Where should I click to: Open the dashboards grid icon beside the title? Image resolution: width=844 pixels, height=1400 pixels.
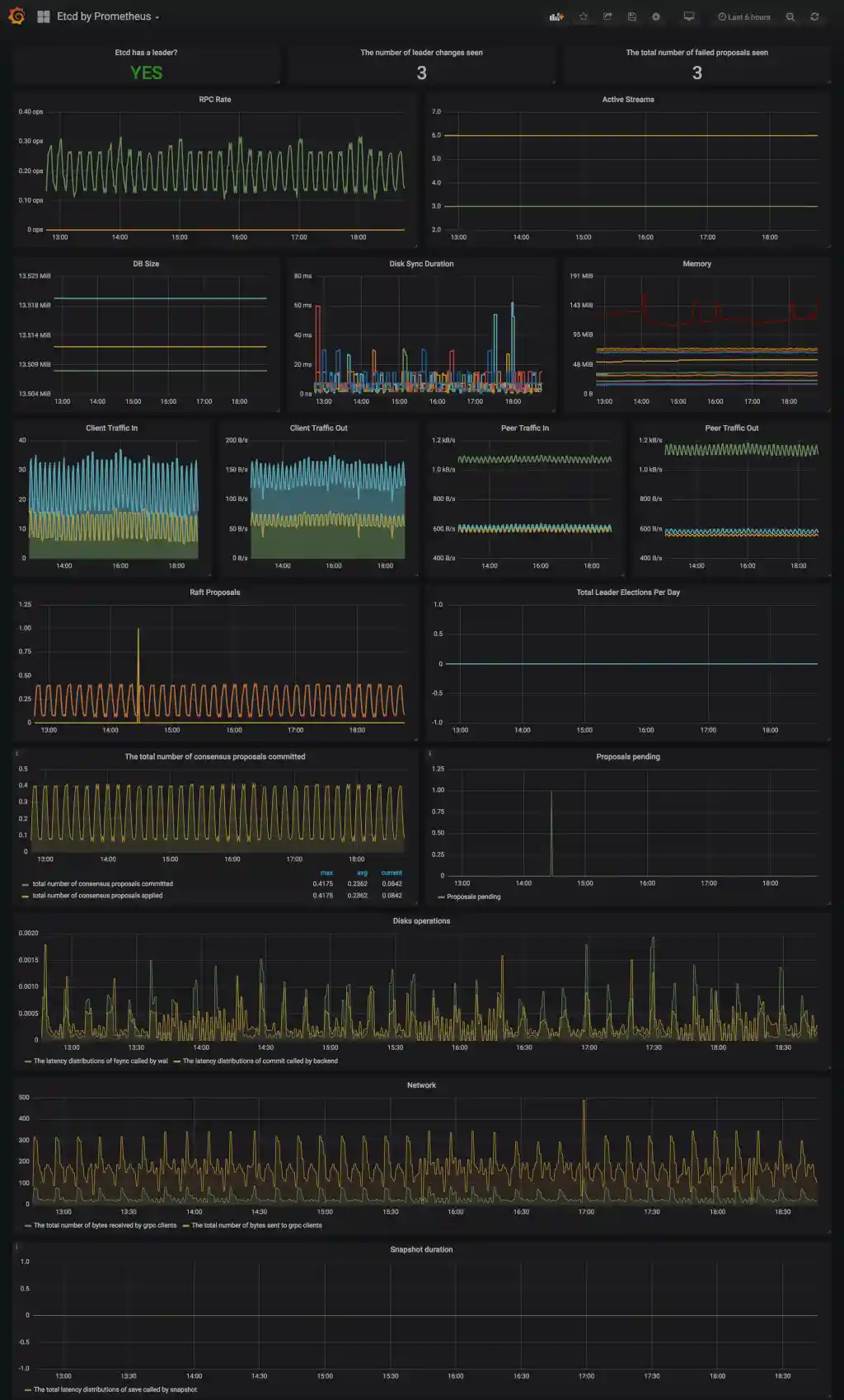click(x=44, y=16)
